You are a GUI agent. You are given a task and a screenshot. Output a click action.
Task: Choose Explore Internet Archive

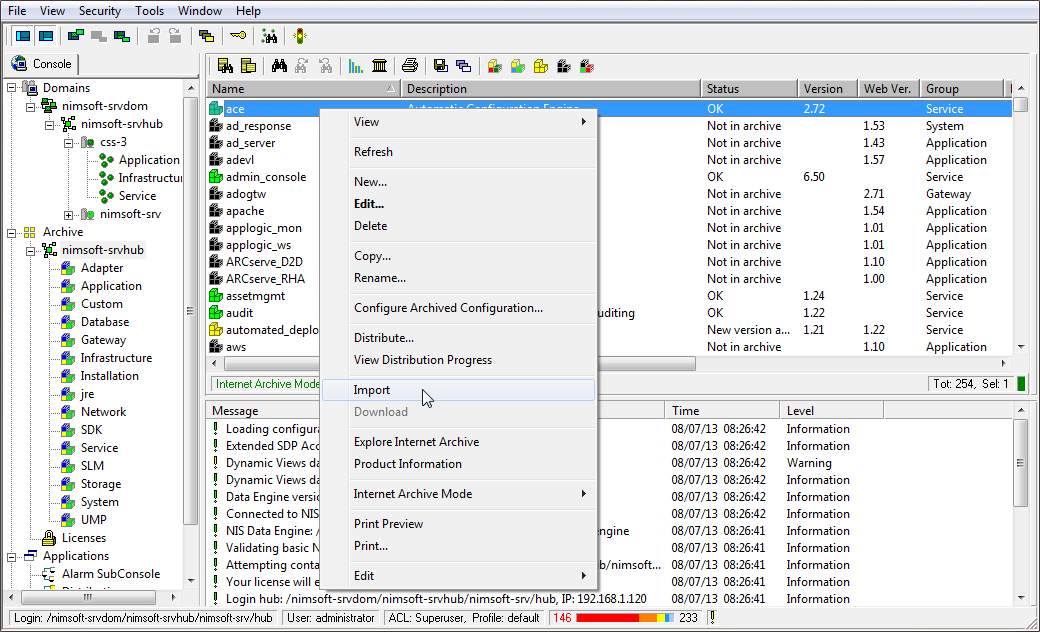click(x=458, y=442)
